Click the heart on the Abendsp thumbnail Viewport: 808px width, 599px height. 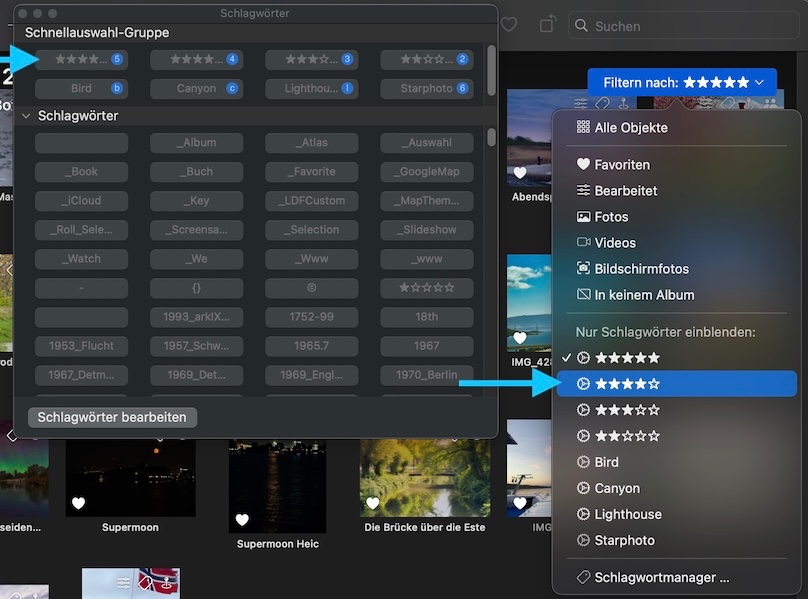pyautogui.click(x=520, y=173)
